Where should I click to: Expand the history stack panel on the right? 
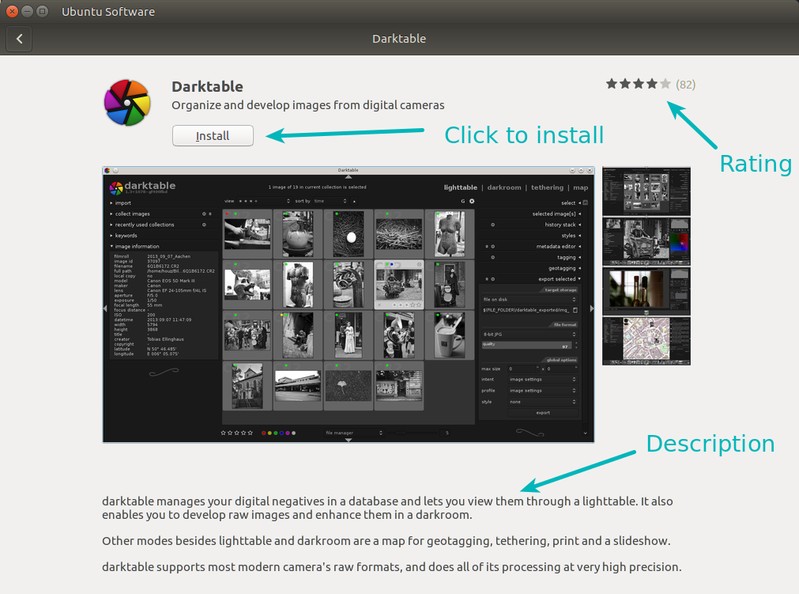point(553,225)
